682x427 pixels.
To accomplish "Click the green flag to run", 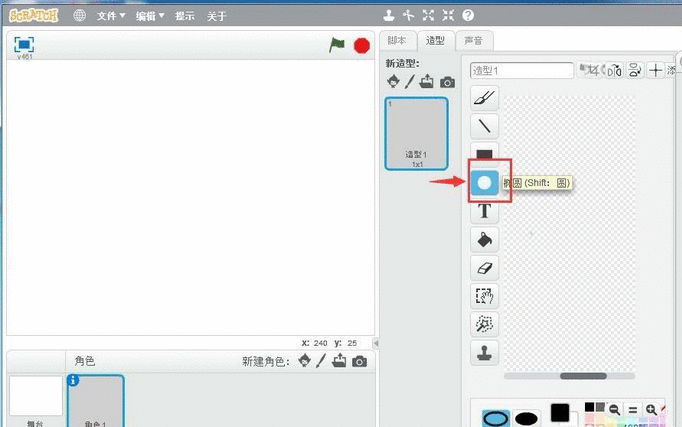I will (338, 45).
